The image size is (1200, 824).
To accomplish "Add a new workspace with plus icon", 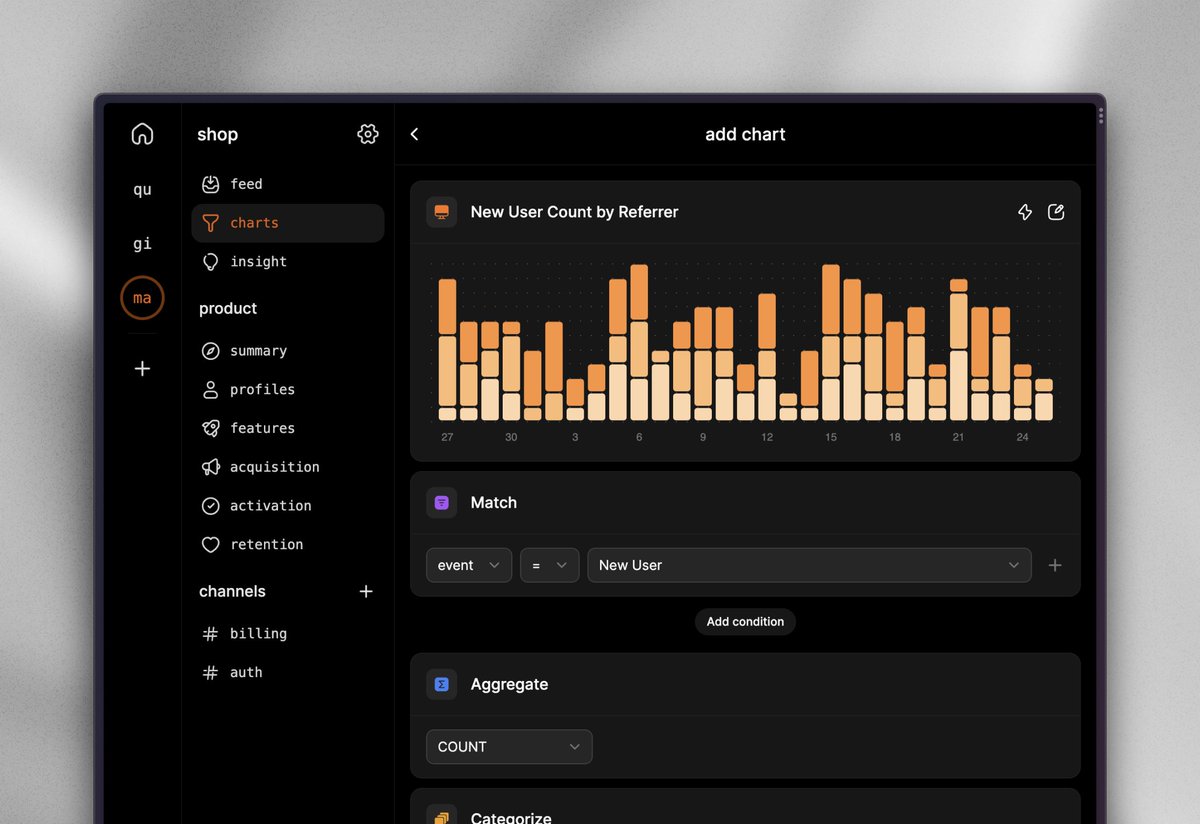I will tap(142, 368).
